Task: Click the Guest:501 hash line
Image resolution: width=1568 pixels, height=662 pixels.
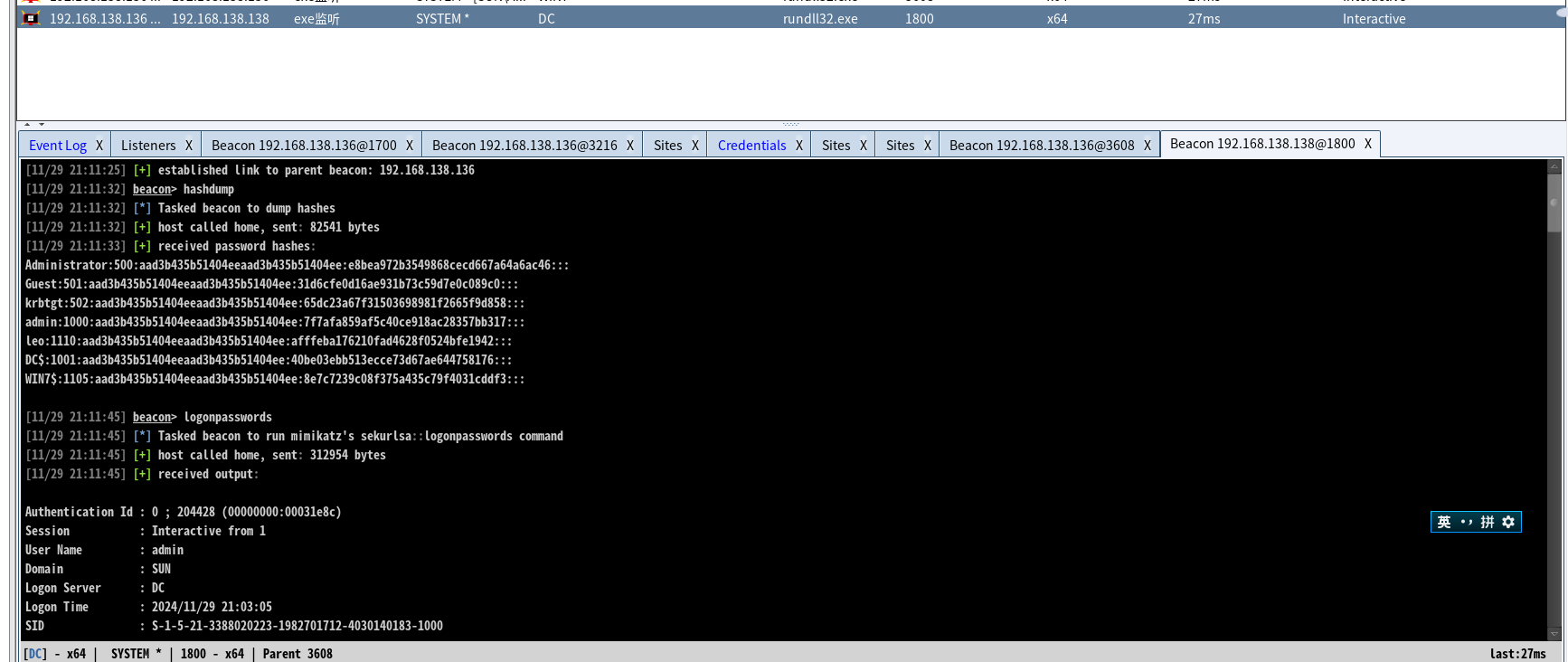Action: click(x=271, y=284)
